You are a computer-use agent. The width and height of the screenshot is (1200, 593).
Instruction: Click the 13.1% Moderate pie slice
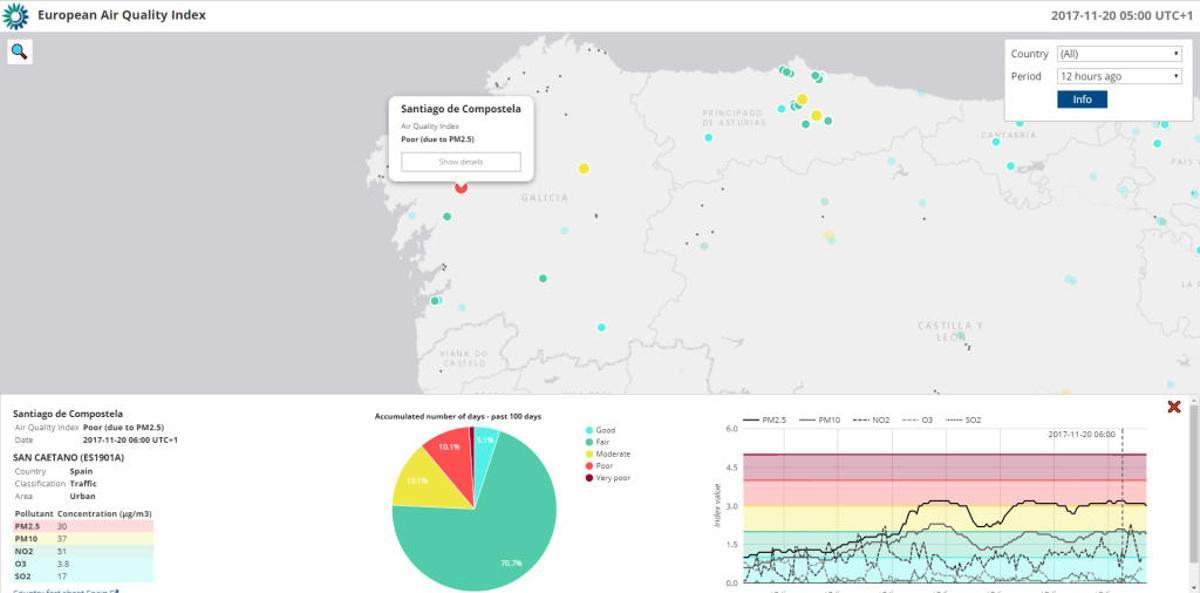tap(425, 480)
